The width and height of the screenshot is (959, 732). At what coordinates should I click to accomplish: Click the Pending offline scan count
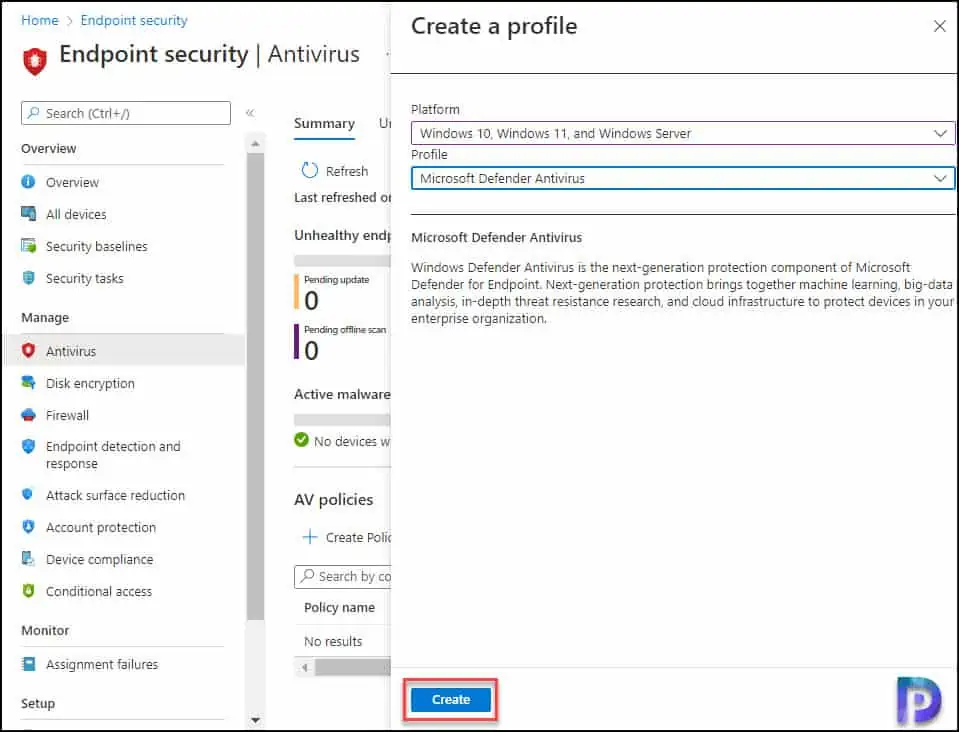311,350
